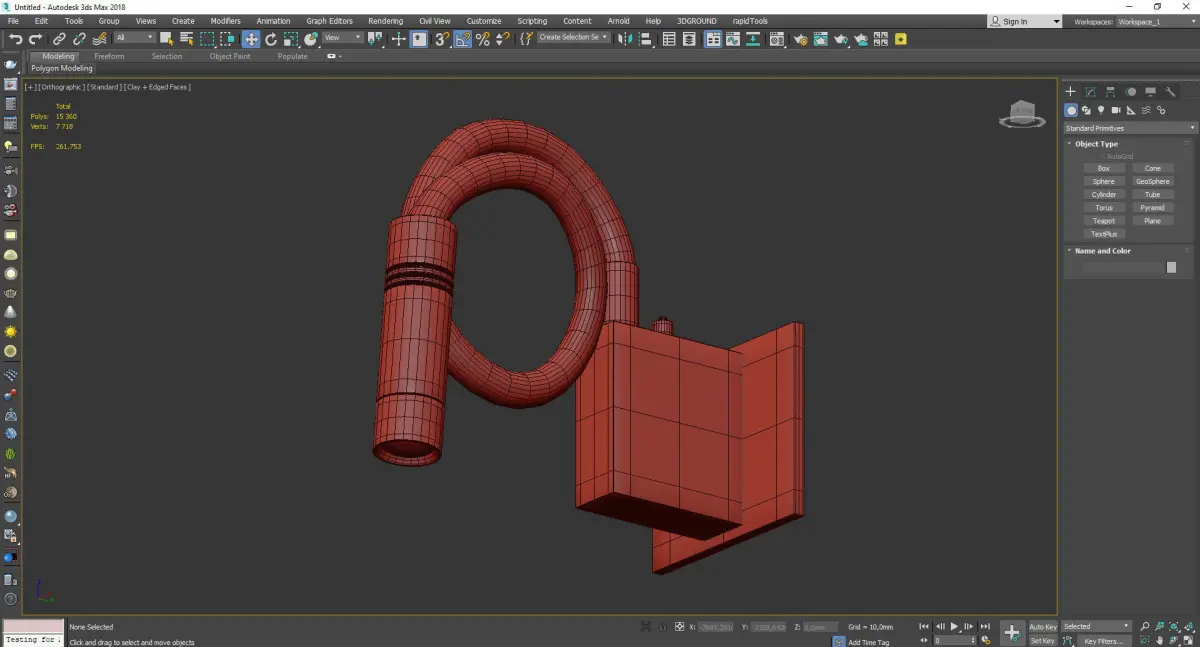Open the Graph Editors menu
This screenshot has height=647, width=1200.
tap(329, 21)
